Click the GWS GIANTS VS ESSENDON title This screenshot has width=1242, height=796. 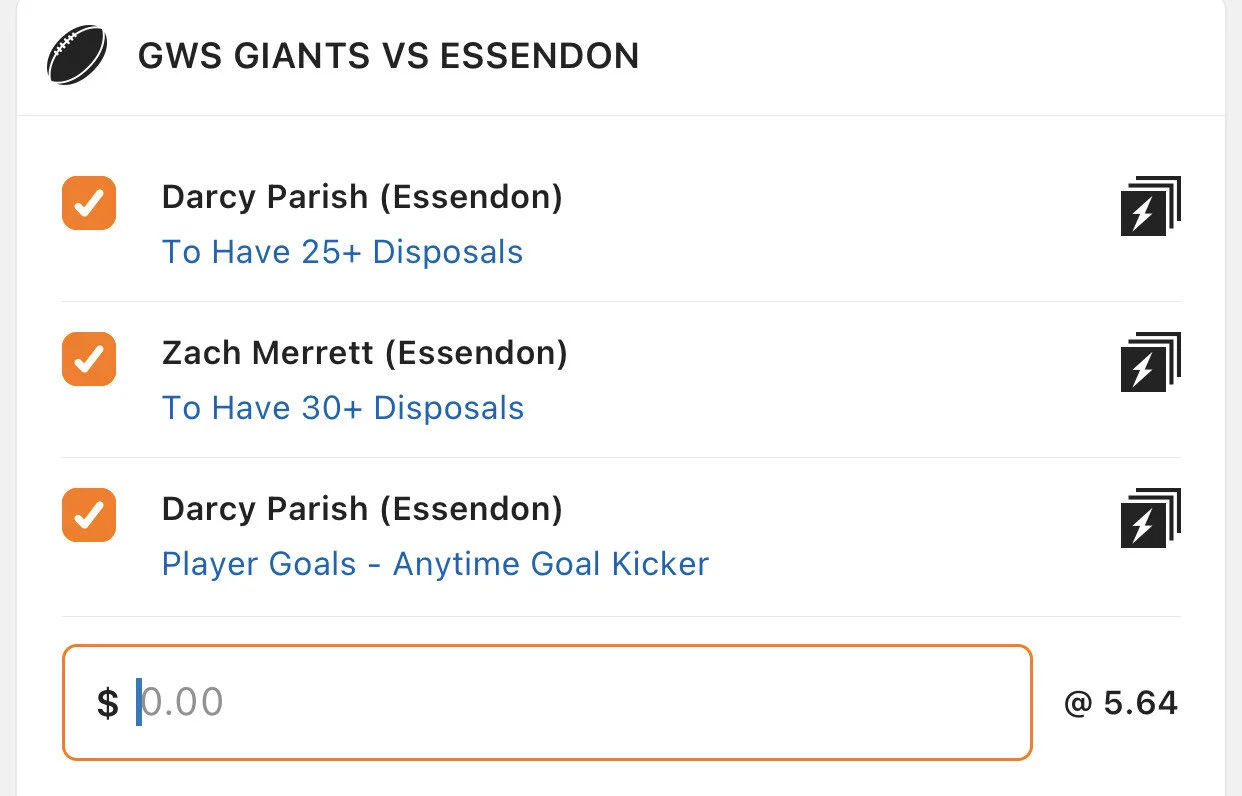[388, 56]
